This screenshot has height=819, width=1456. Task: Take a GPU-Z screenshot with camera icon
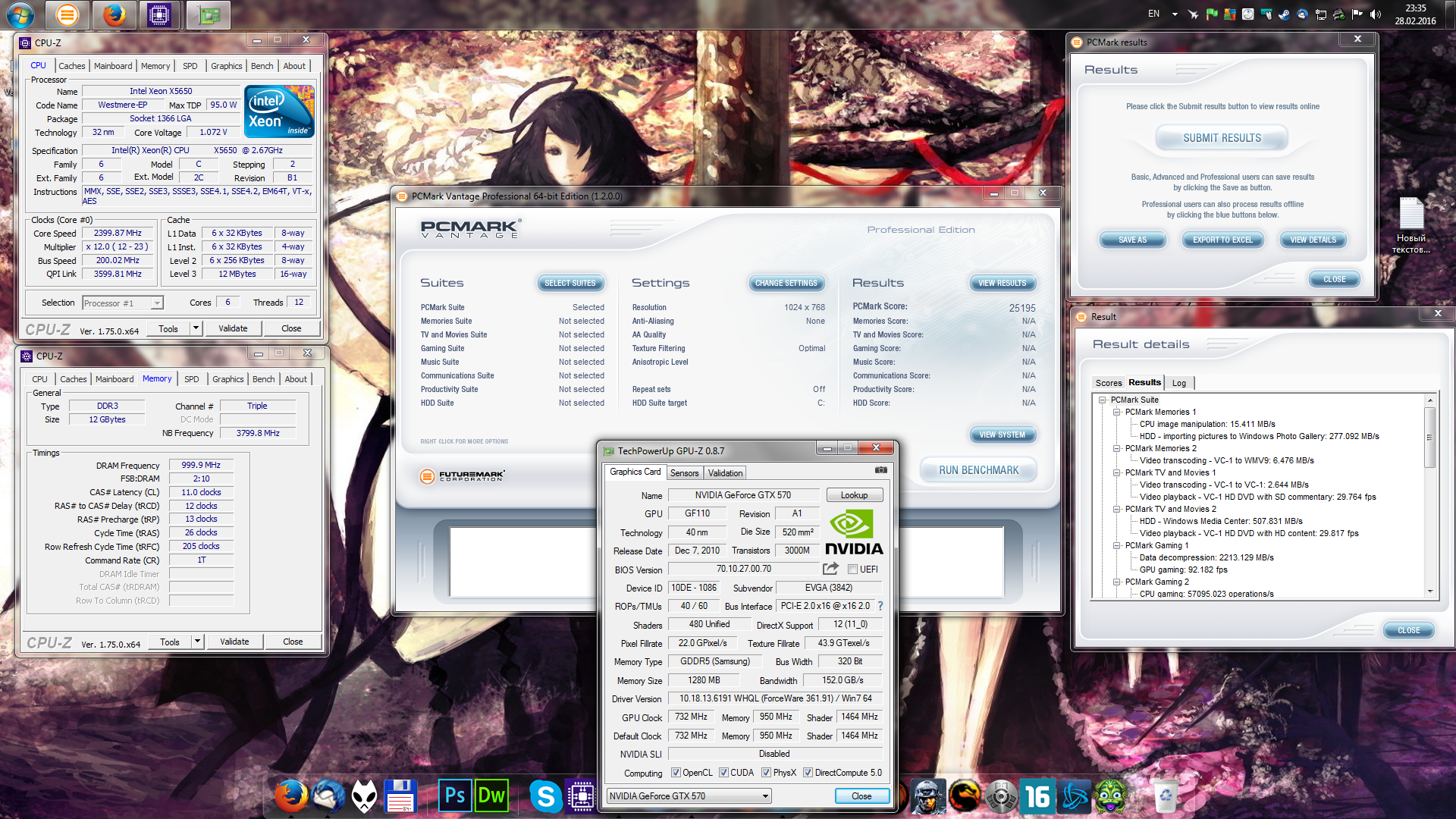coord(880,470)
